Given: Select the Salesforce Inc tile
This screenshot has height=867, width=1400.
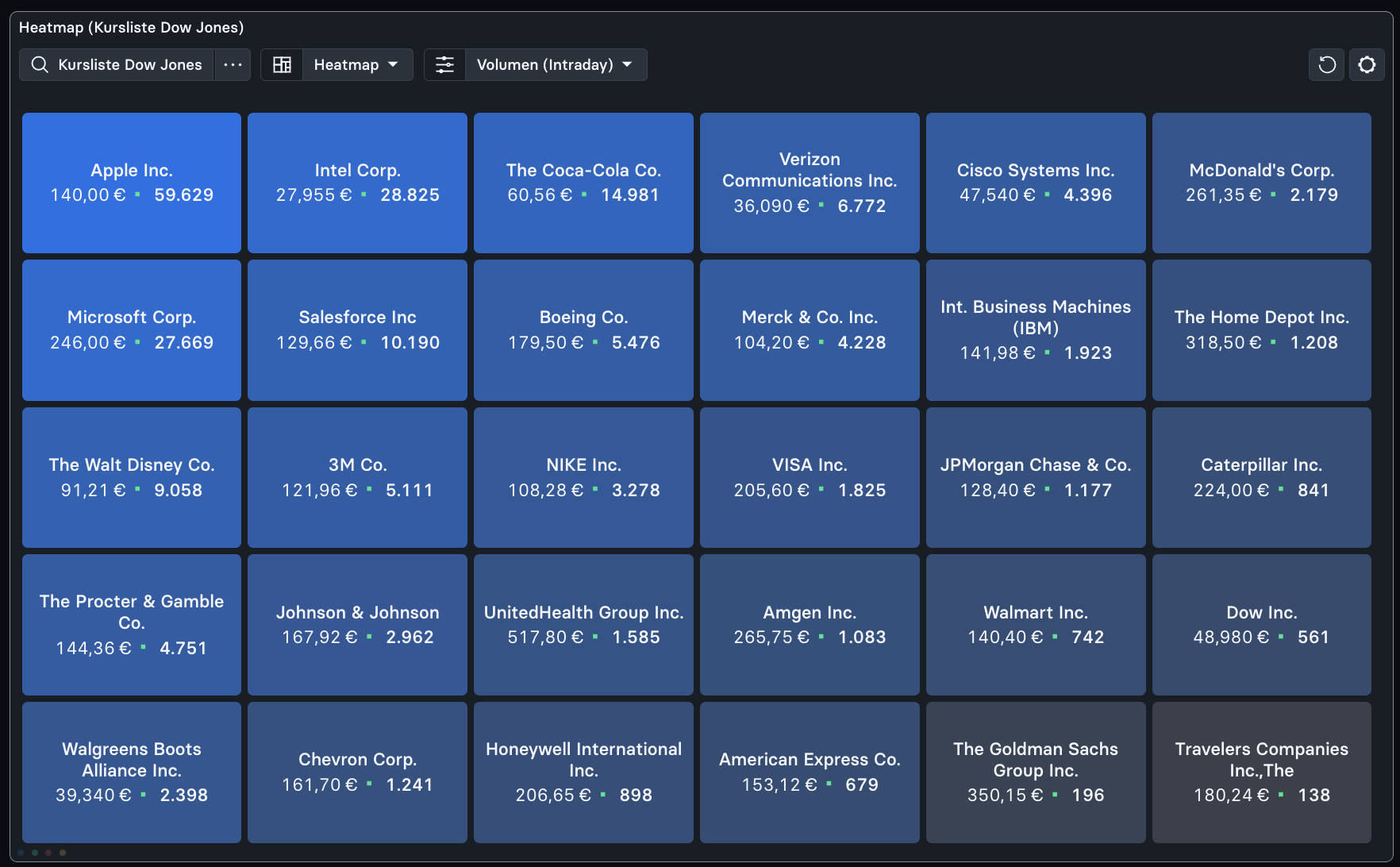Looking at the screenshot, I should [357, 330].
